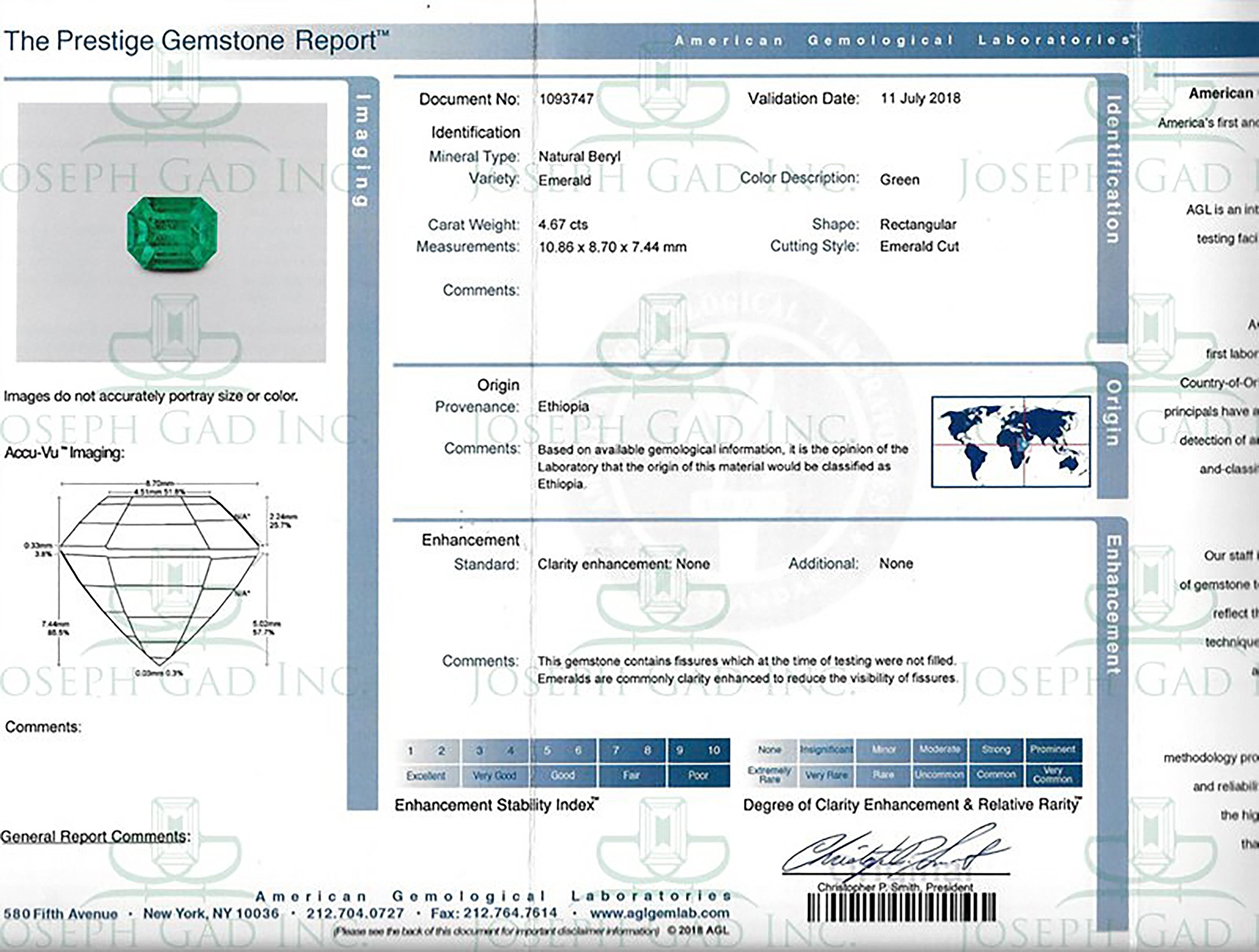Select the Insignificant rarity cell
Viewport: 1259px width, 952px height.
[x=826, y=749]
